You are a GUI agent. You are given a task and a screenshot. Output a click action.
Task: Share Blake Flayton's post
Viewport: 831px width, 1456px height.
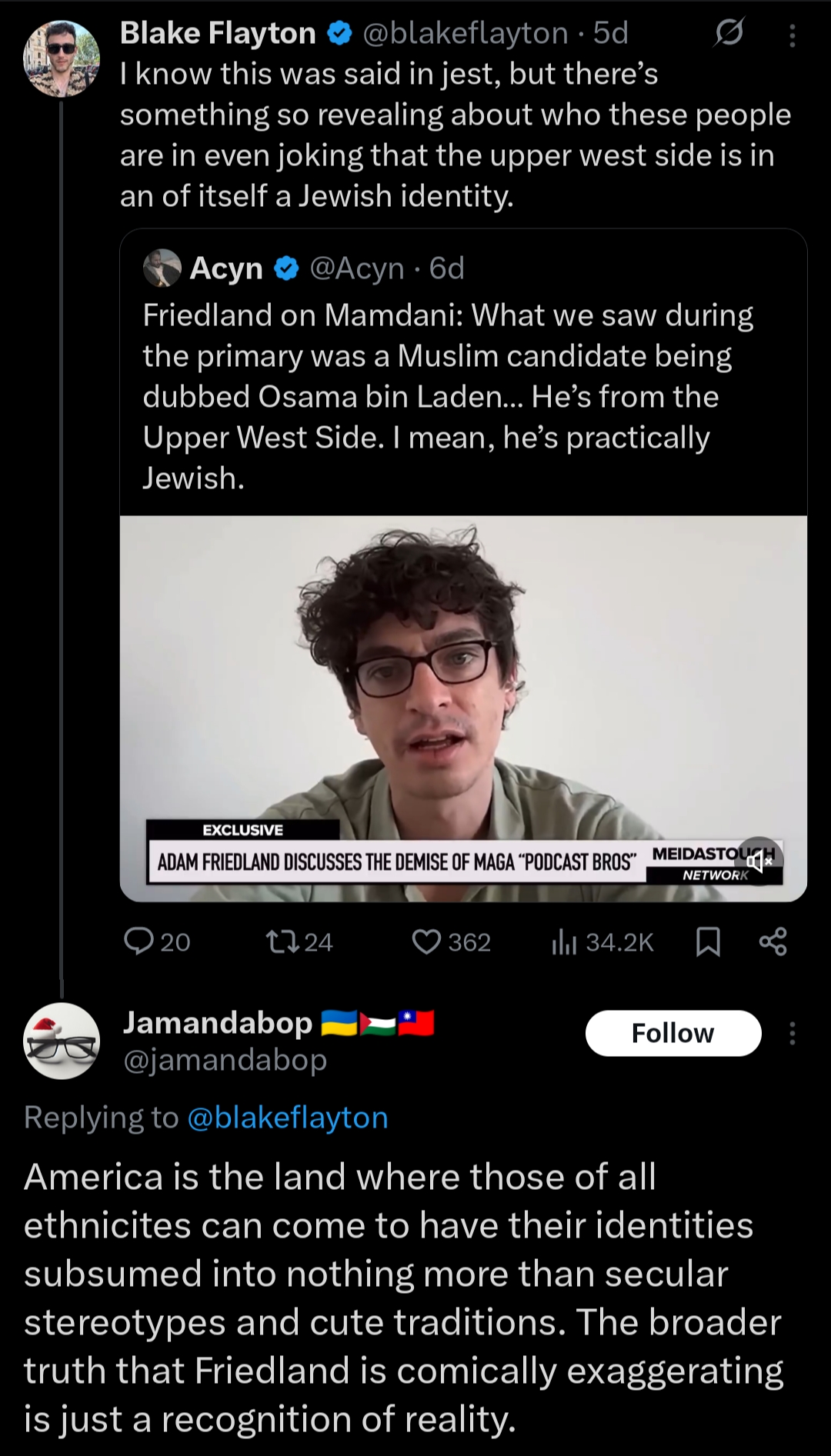point(773,941)
